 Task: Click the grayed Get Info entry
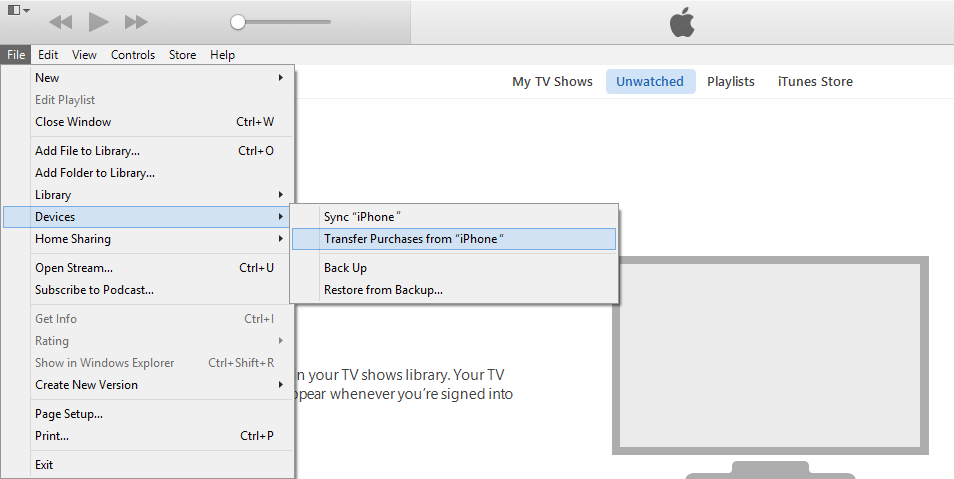coord(148,319)
